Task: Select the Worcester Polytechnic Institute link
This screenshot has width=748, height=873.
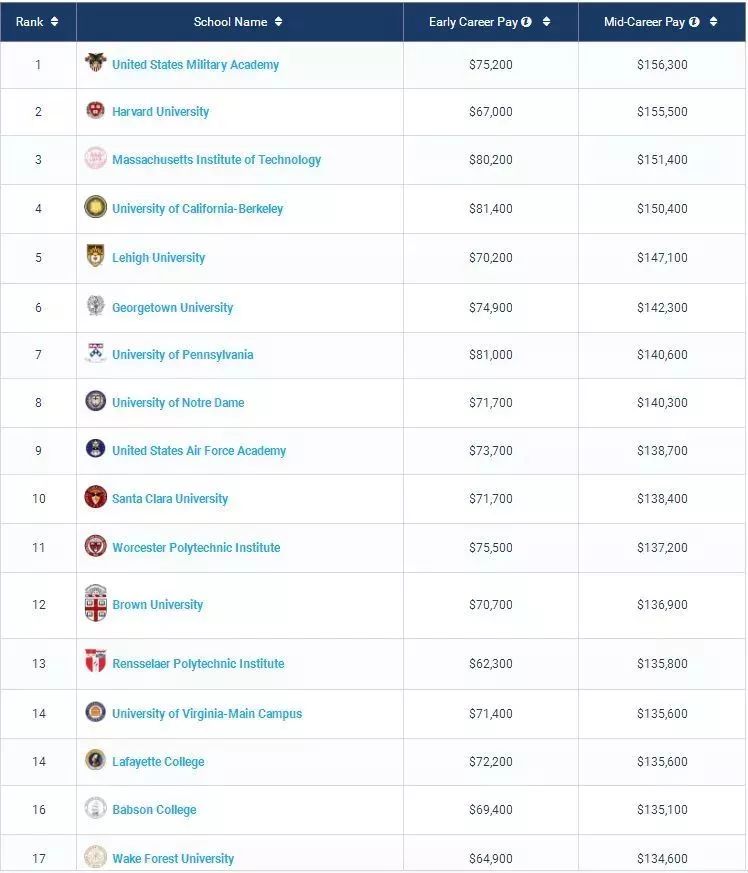Action: 196,548
